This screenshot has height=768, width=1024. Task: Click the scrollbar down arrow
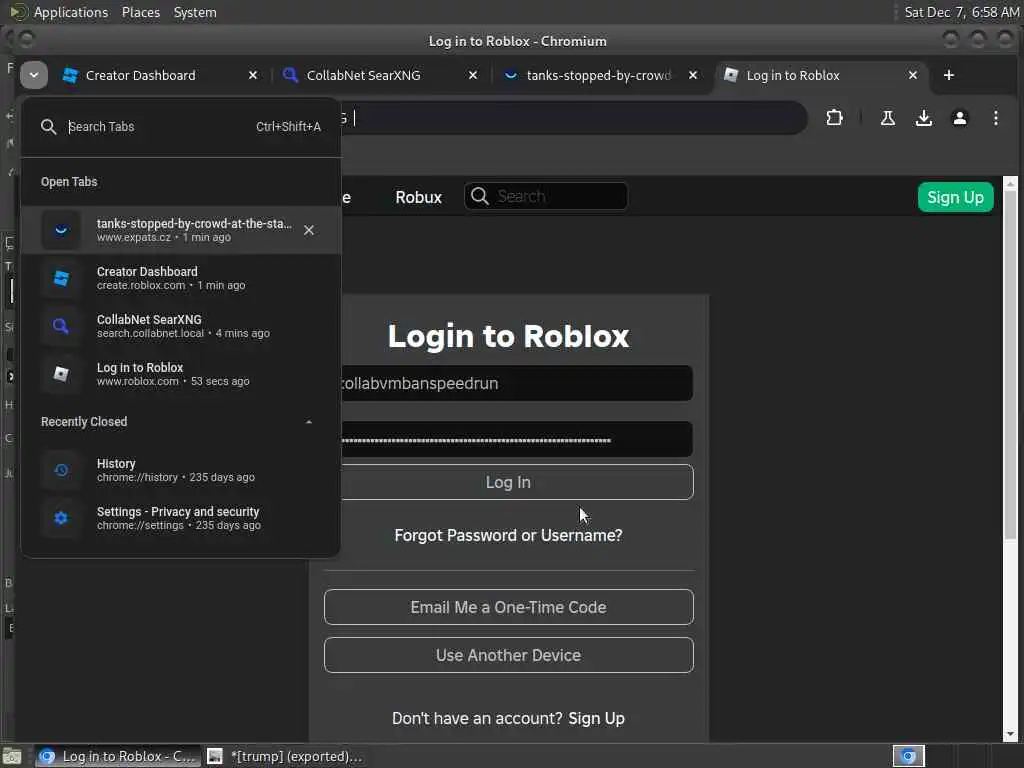coord(1010,734)
